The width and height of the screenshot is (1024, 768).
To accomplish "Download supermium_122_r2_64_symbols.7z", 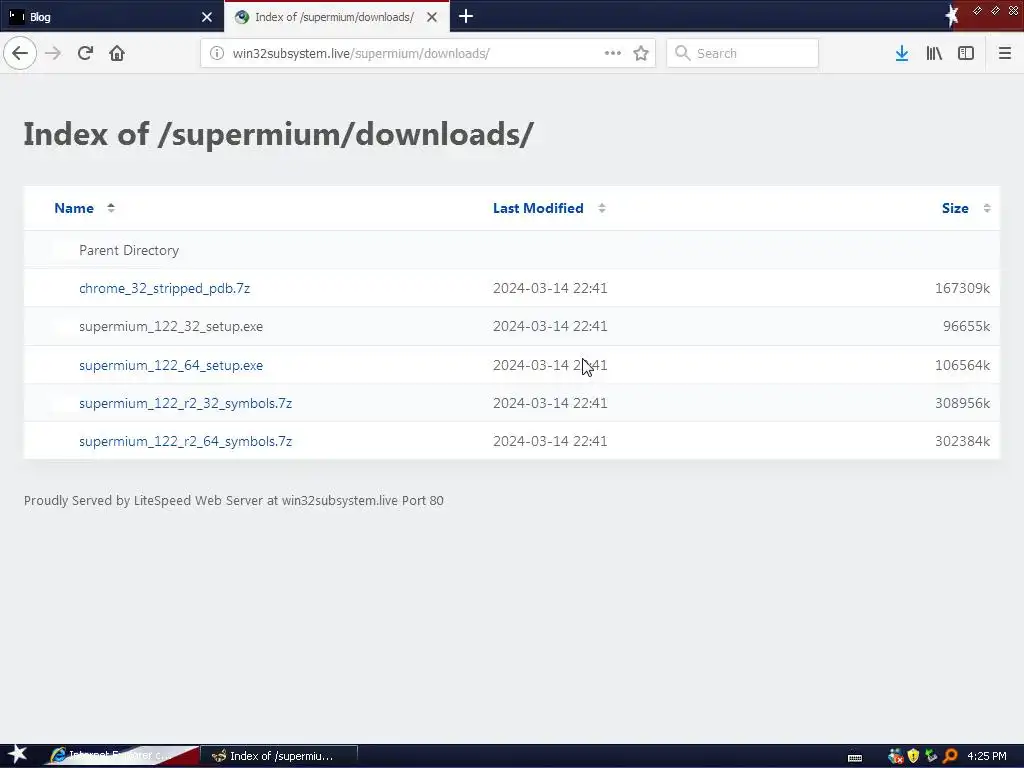I will coord(185,441).
